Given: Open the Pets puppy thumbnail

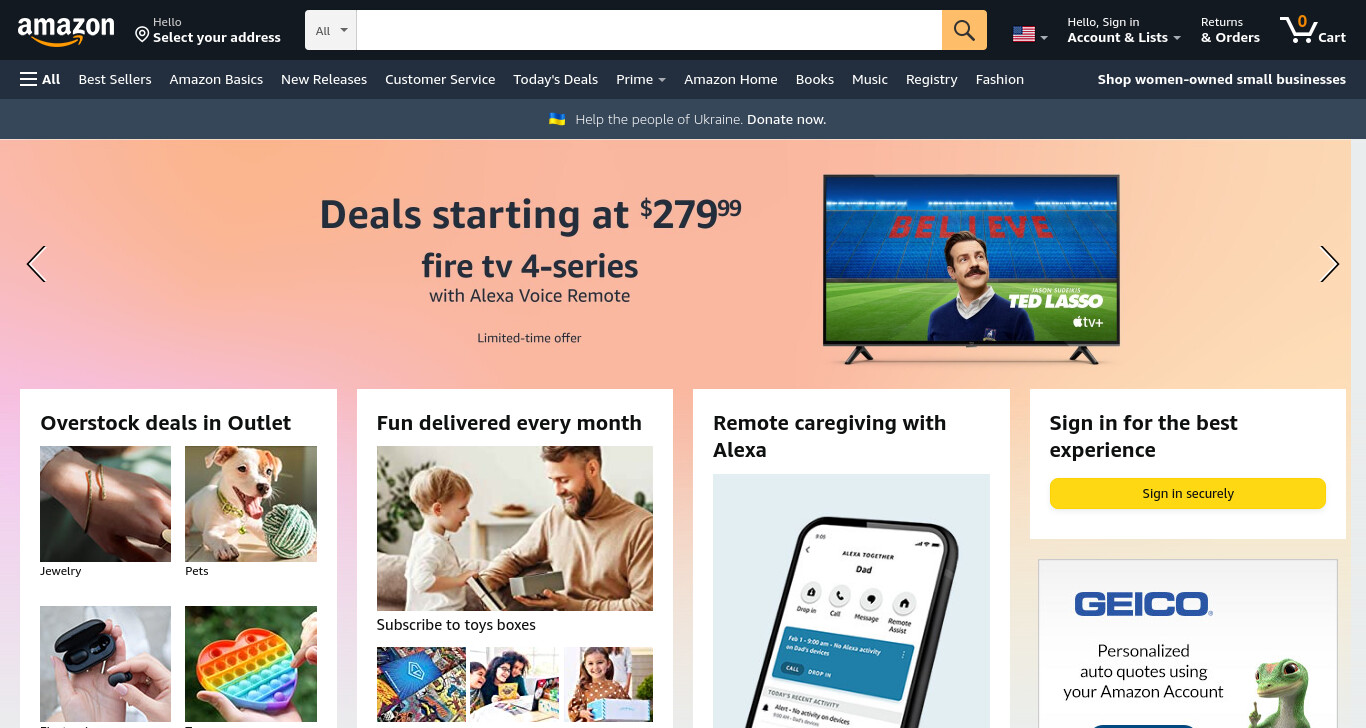Looking at the screenshot, I should [251, 504].
